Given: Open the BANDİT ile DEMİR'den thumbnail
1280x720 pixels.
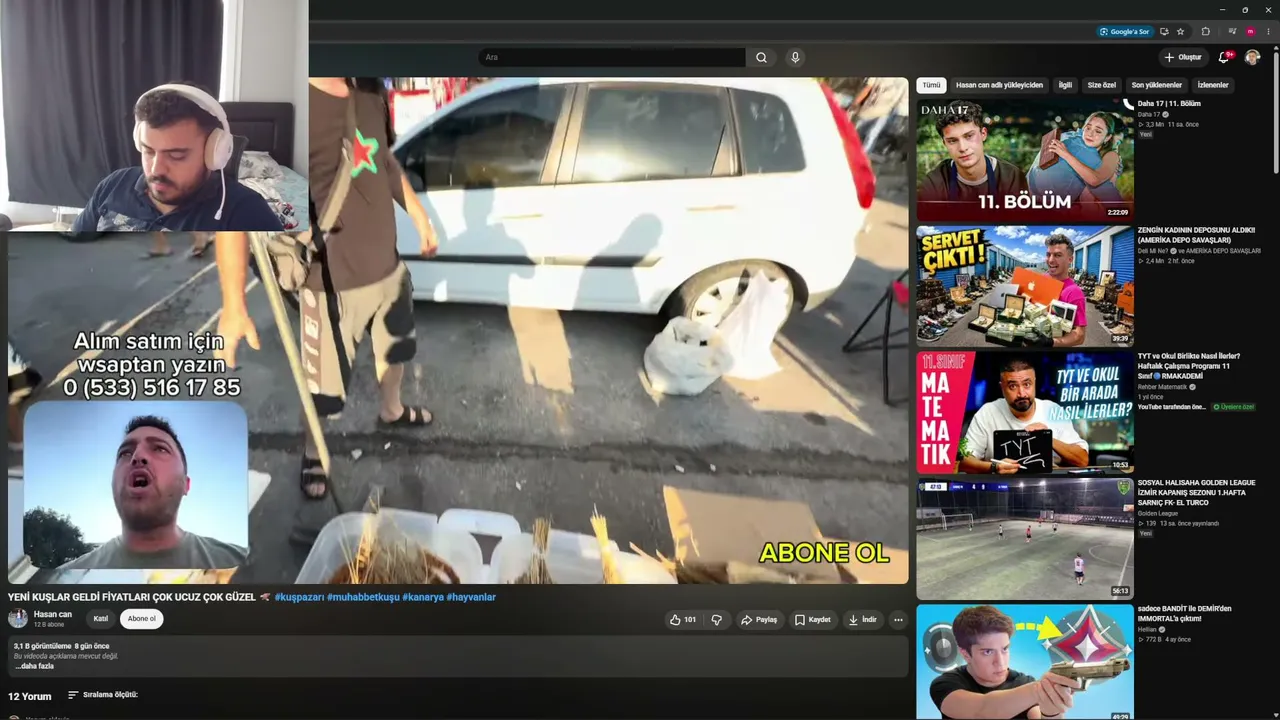Looking at the screenshot, I should pyautogui.click(x=1025, y=662).
